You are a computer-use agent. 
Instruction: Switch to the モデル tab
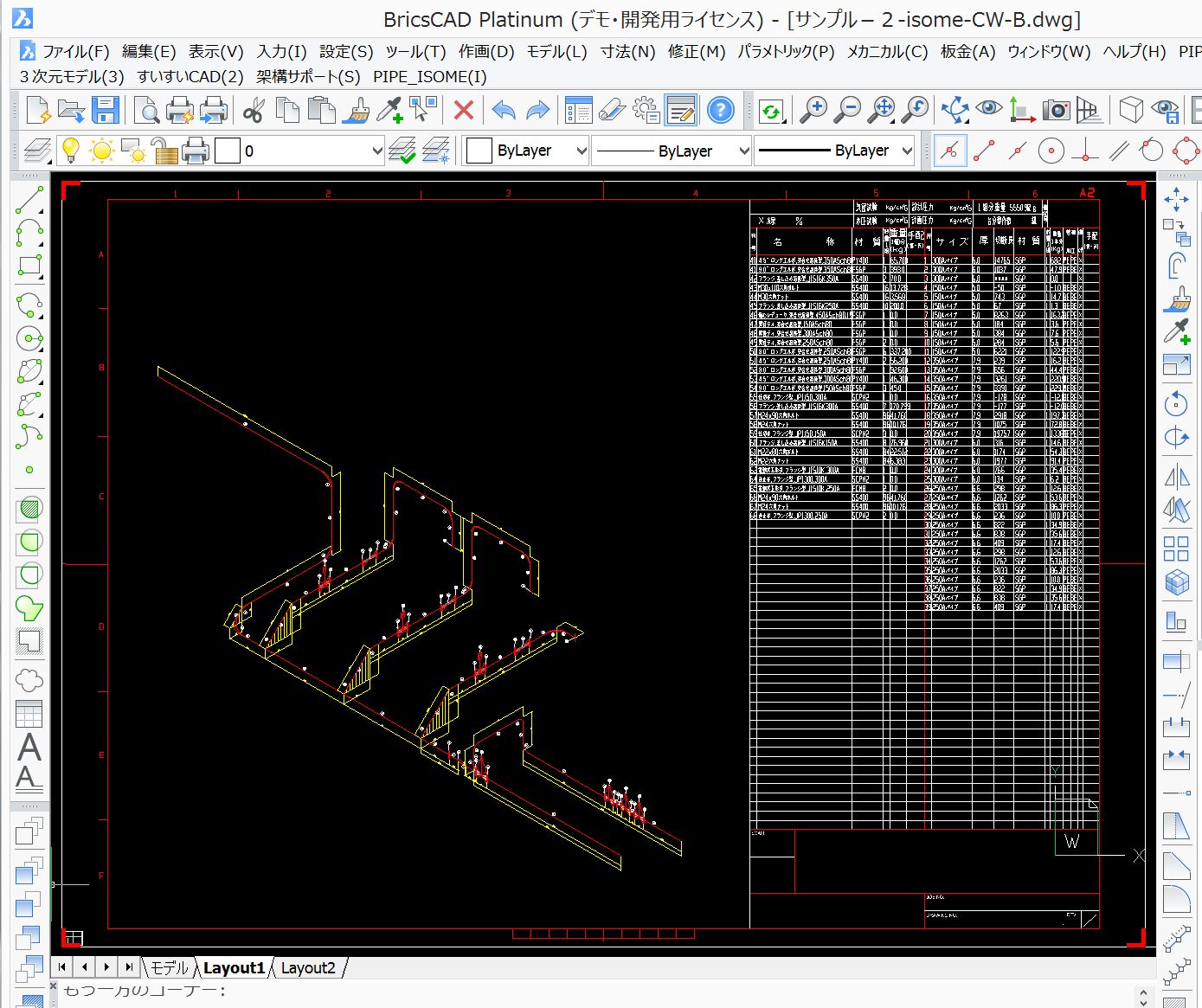pyautogui.click(x=169, y=968)
